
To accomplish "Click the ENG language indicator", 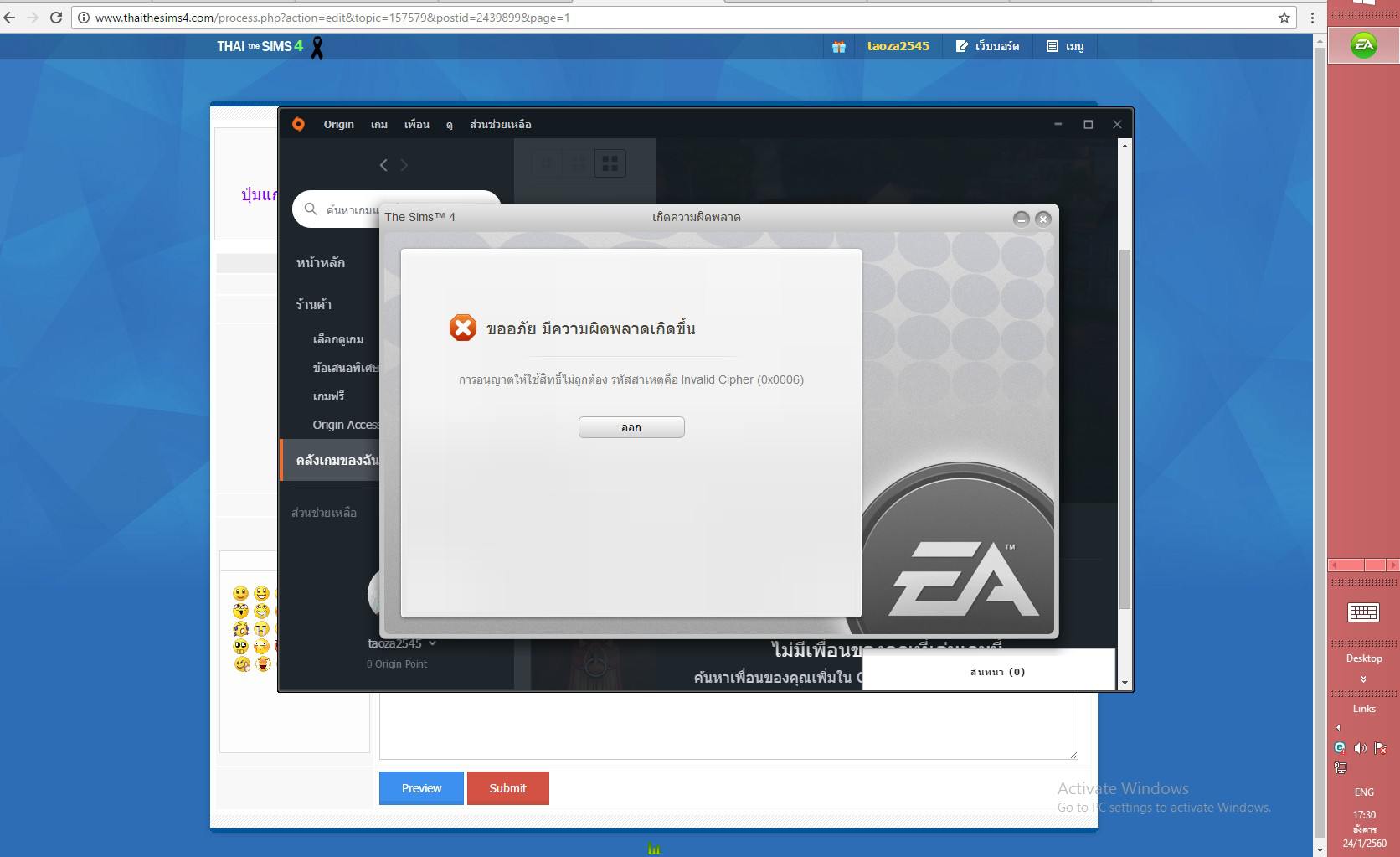I will click(1364, 792).
